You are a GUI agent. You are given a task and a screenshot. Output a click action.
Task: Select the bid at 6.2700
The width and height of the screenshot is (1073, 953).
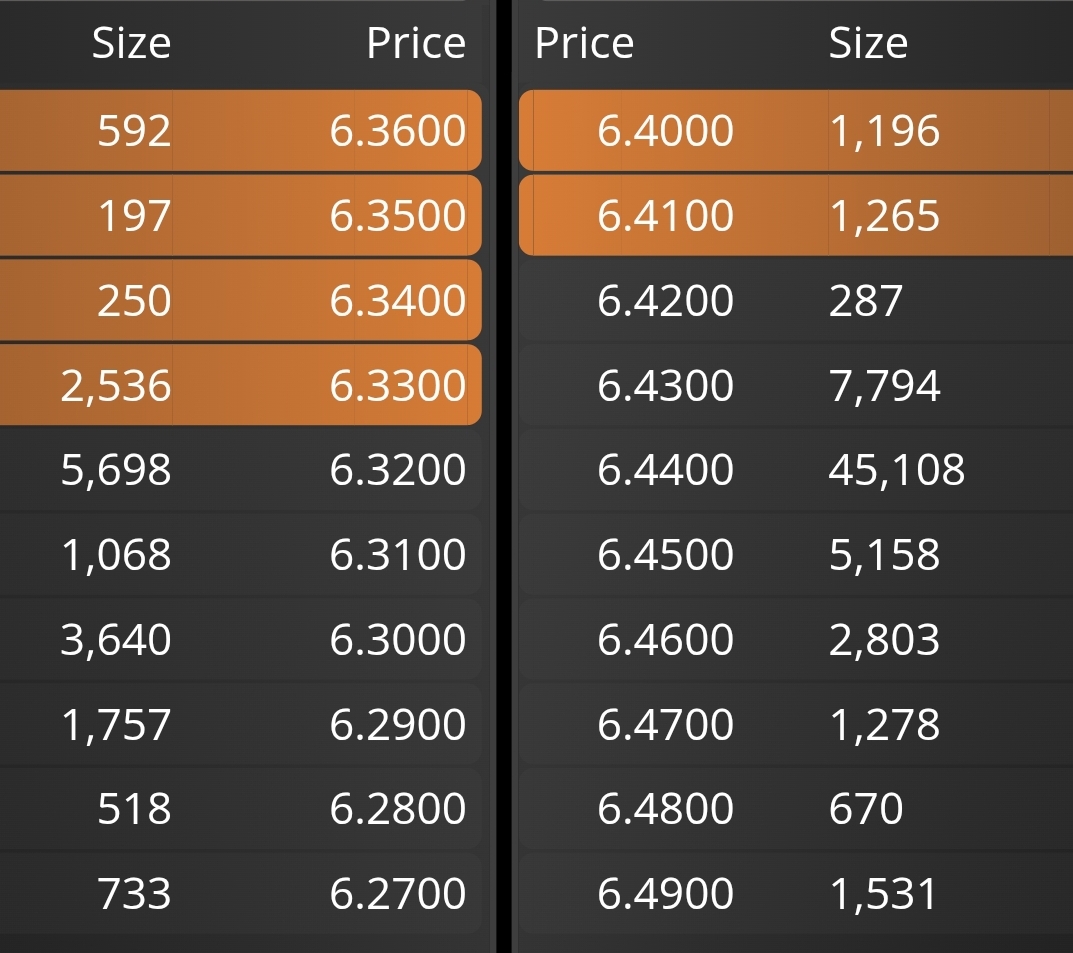(241, 893)
